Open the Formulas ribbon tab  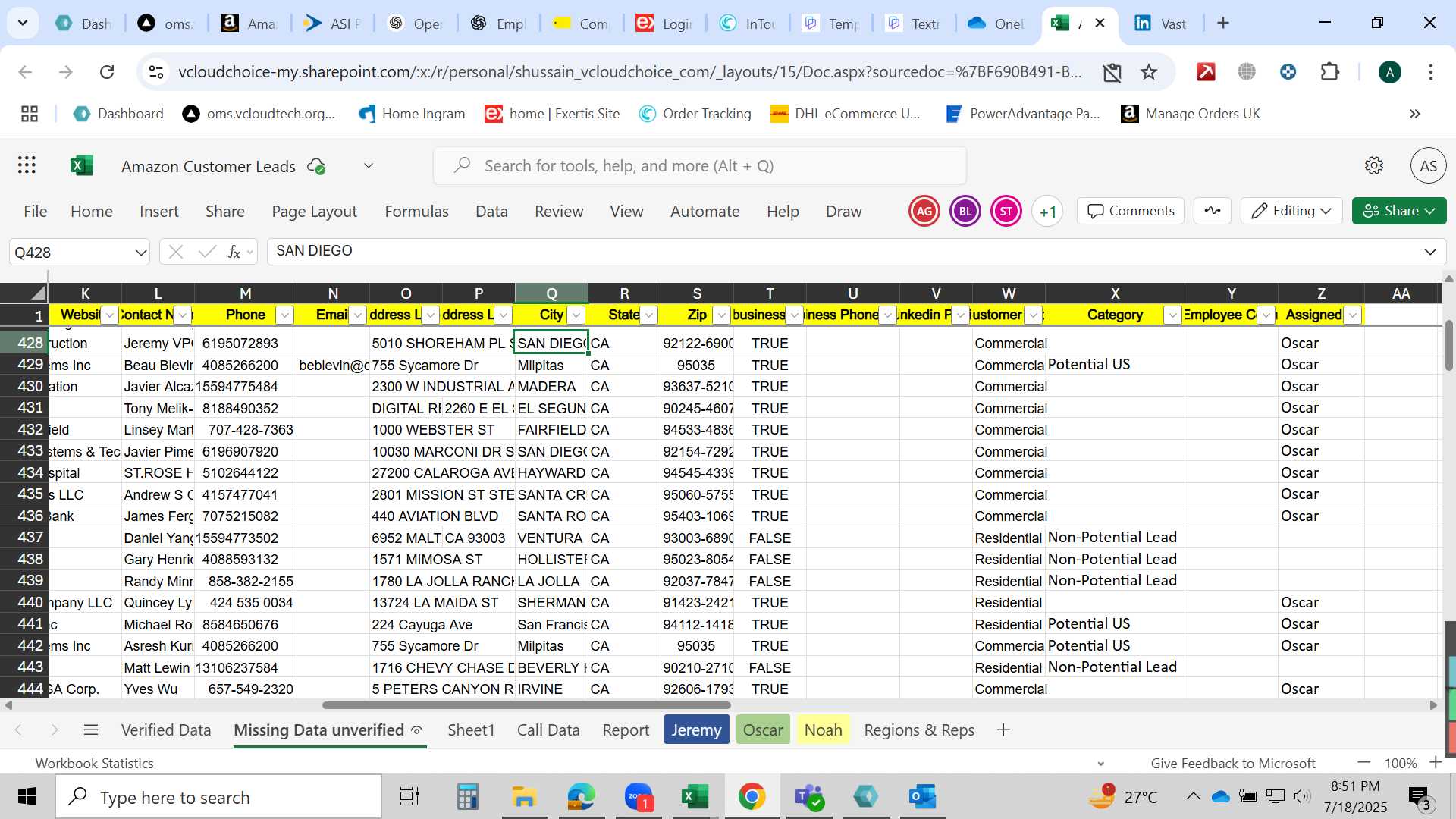coord(416,212)
